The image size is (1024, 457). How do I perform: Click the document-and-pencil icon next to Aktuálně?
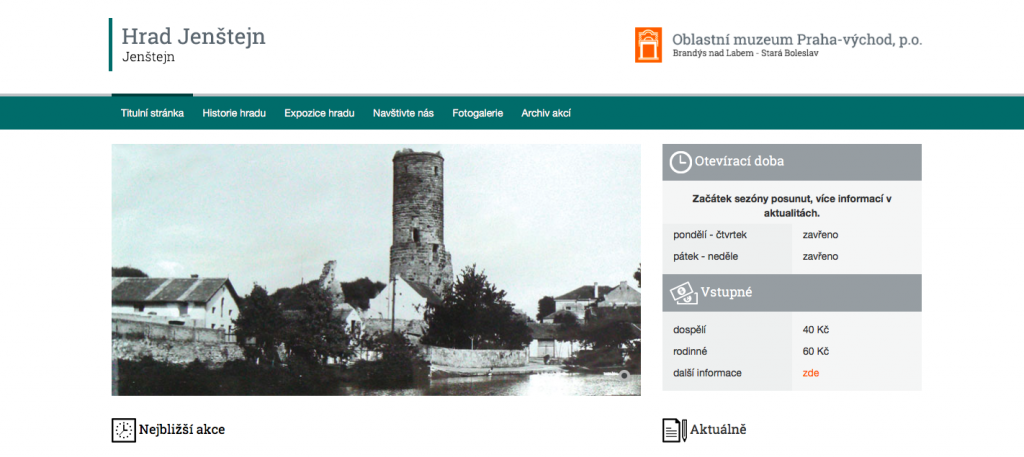point(675,430)
